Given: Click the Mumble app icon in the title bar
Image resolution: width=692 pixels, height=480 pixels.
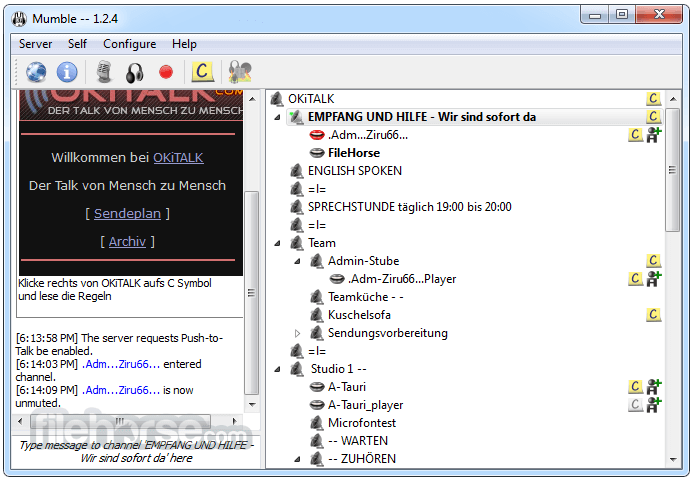Looking at the screenshot, I should [x=19, y=19].
